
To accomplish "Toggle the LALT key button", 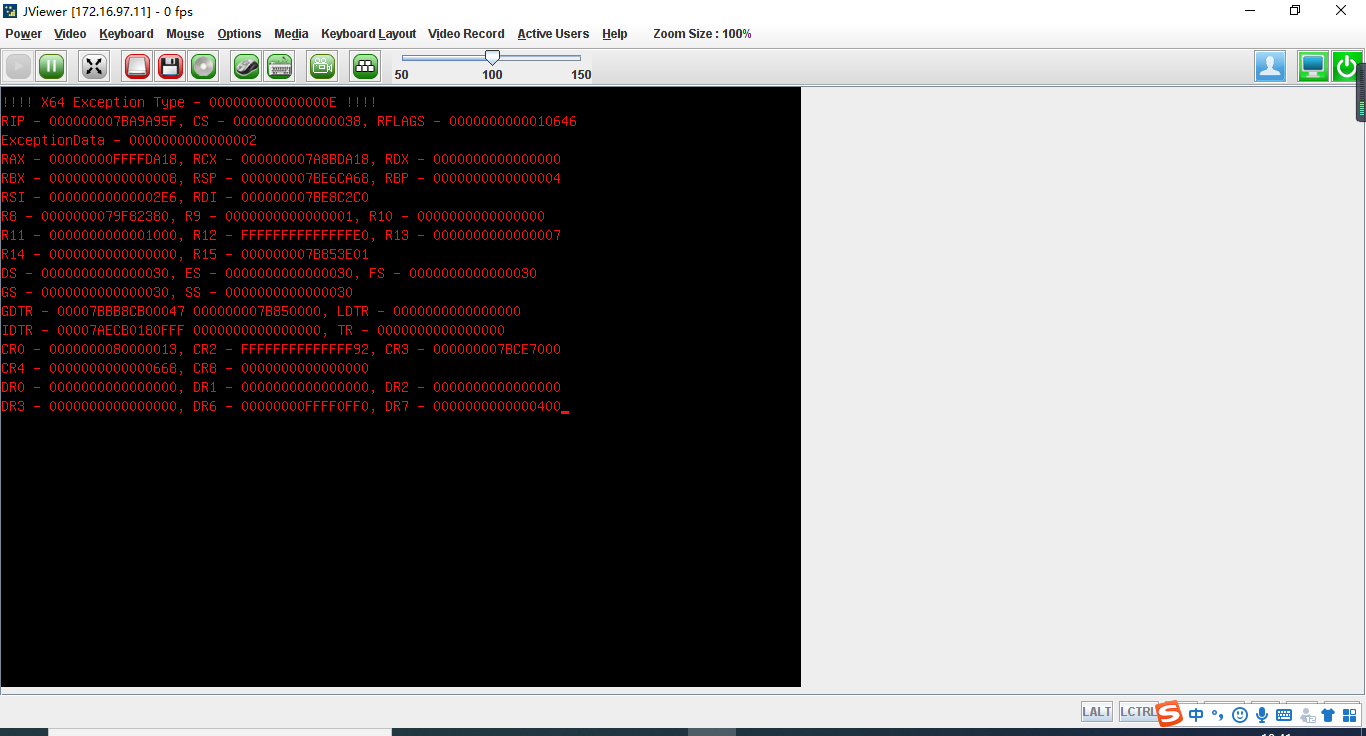I will pyautogui.click(x=1096, y=712).
